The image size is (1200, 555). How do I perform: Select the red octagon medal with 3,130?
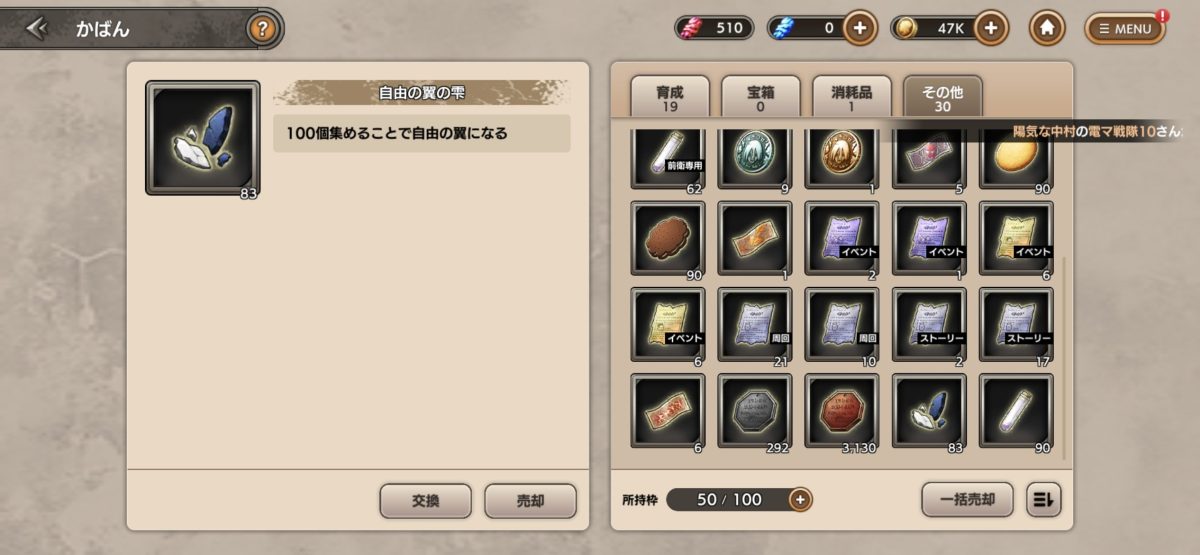pos(842,411)
